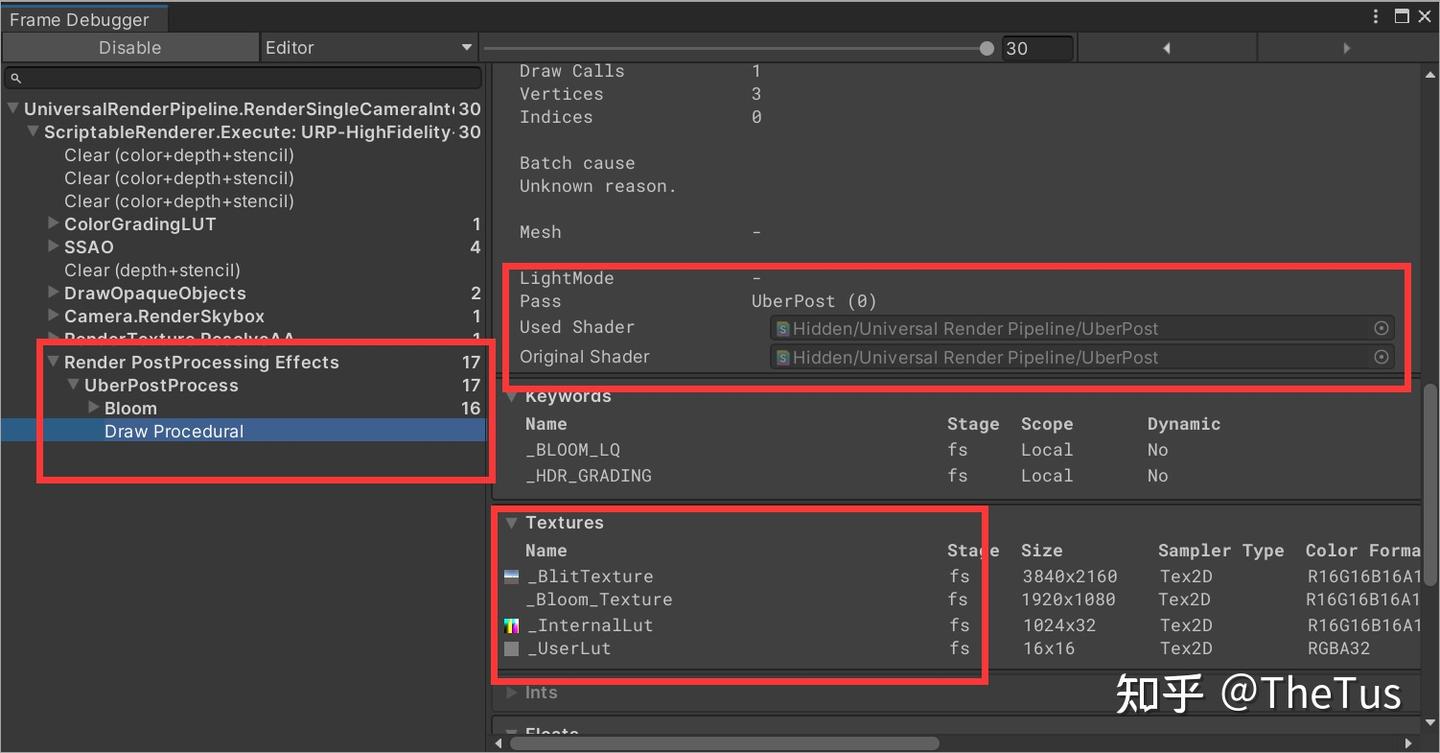Click the UberPost shader asset icon in Used Shader

781,328
